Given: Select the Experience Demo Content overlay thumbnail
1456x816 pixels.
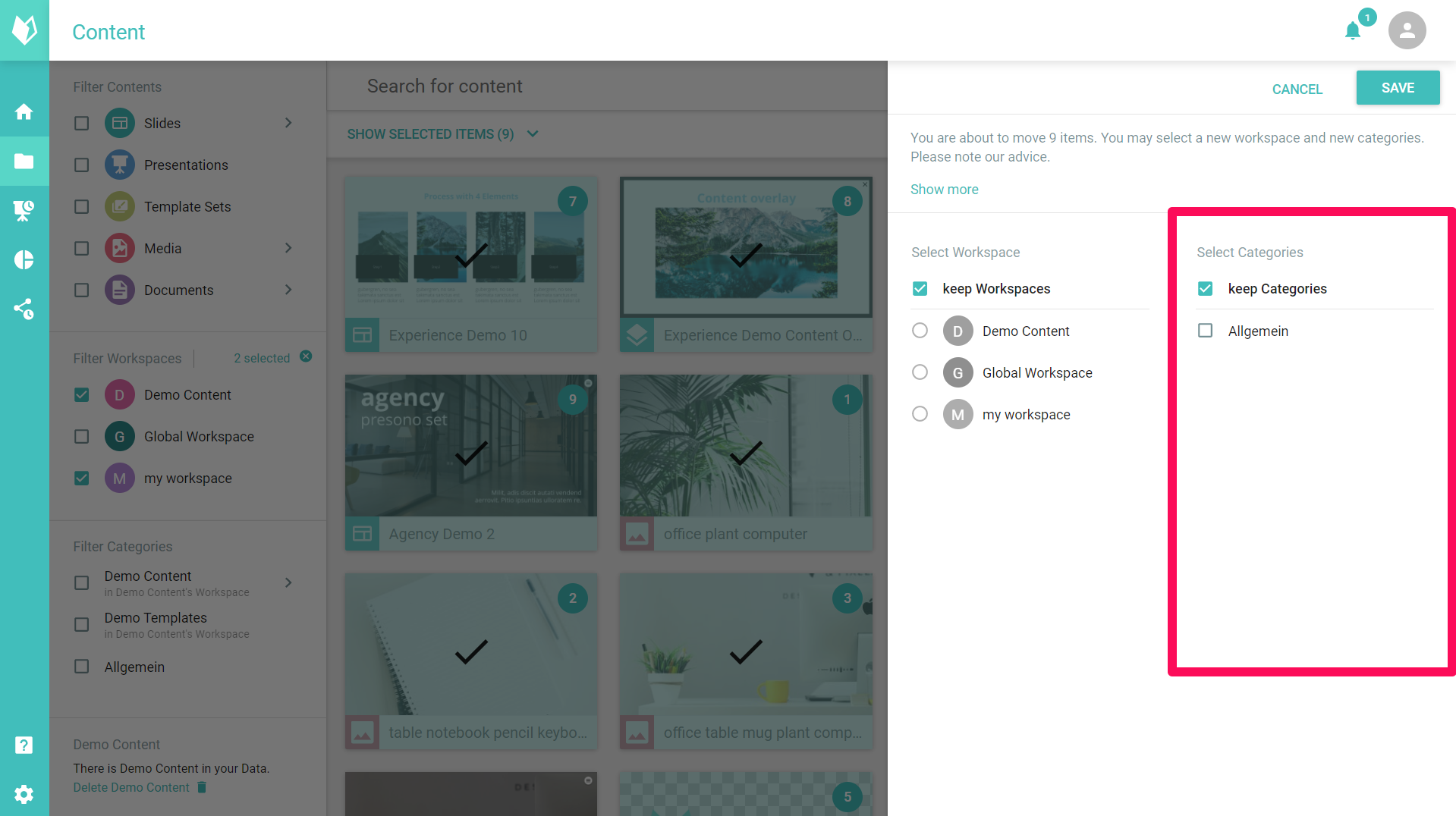Looking at the screenshot, I should coord(746,248).
